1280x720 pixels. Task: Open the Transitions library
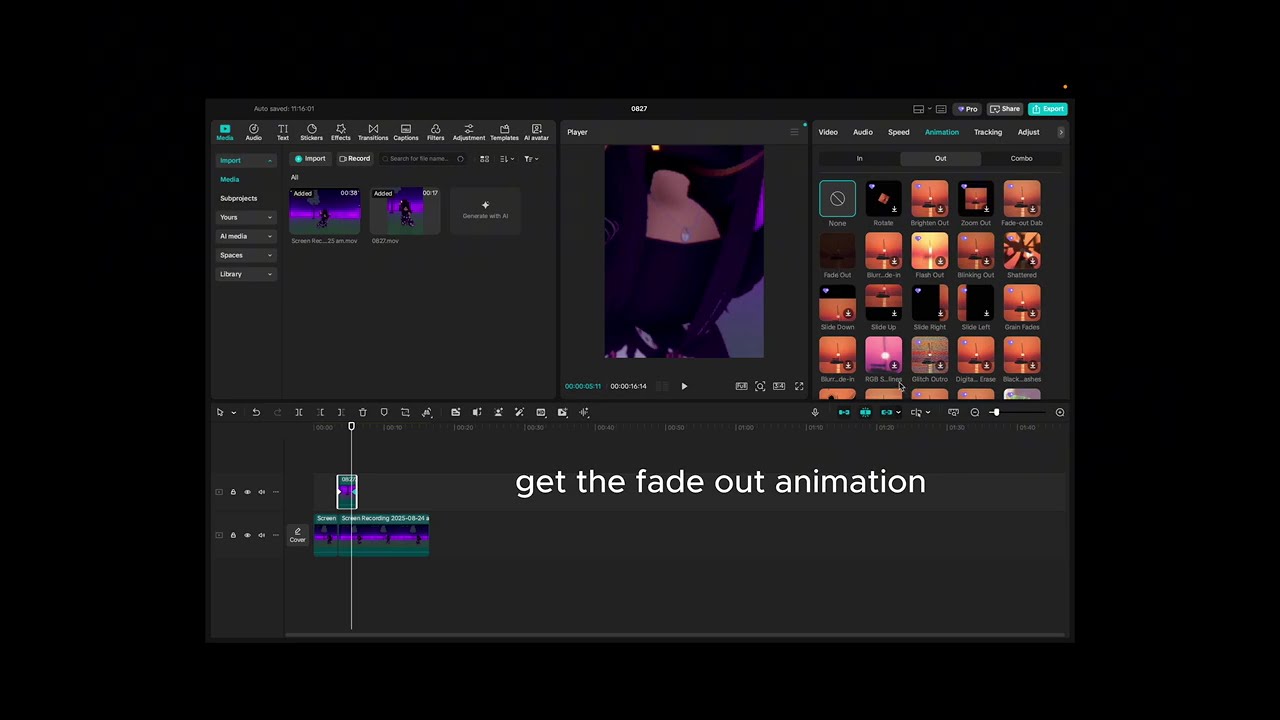(373, 132)
